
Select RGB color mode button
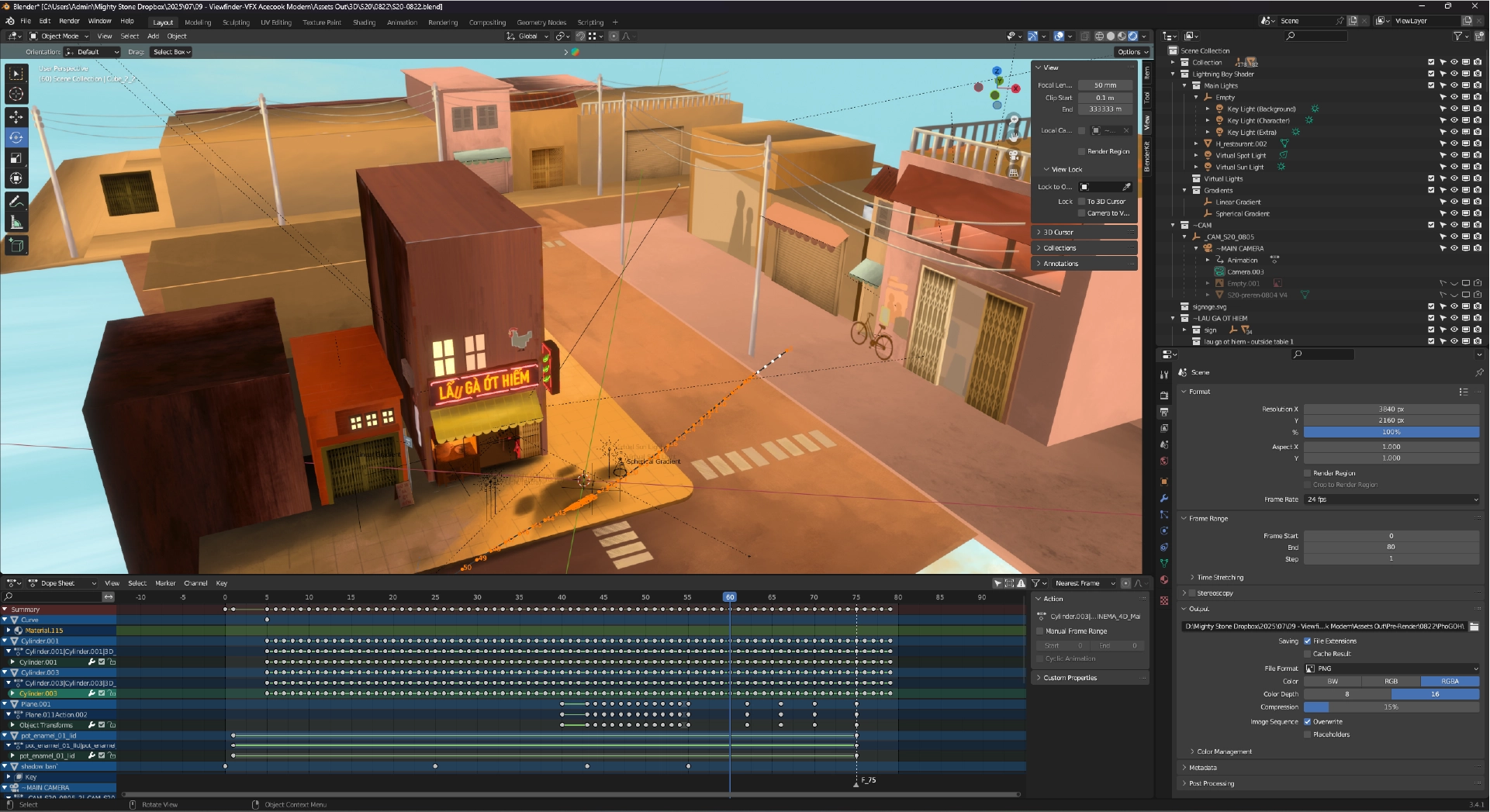tap(1391, 682)
